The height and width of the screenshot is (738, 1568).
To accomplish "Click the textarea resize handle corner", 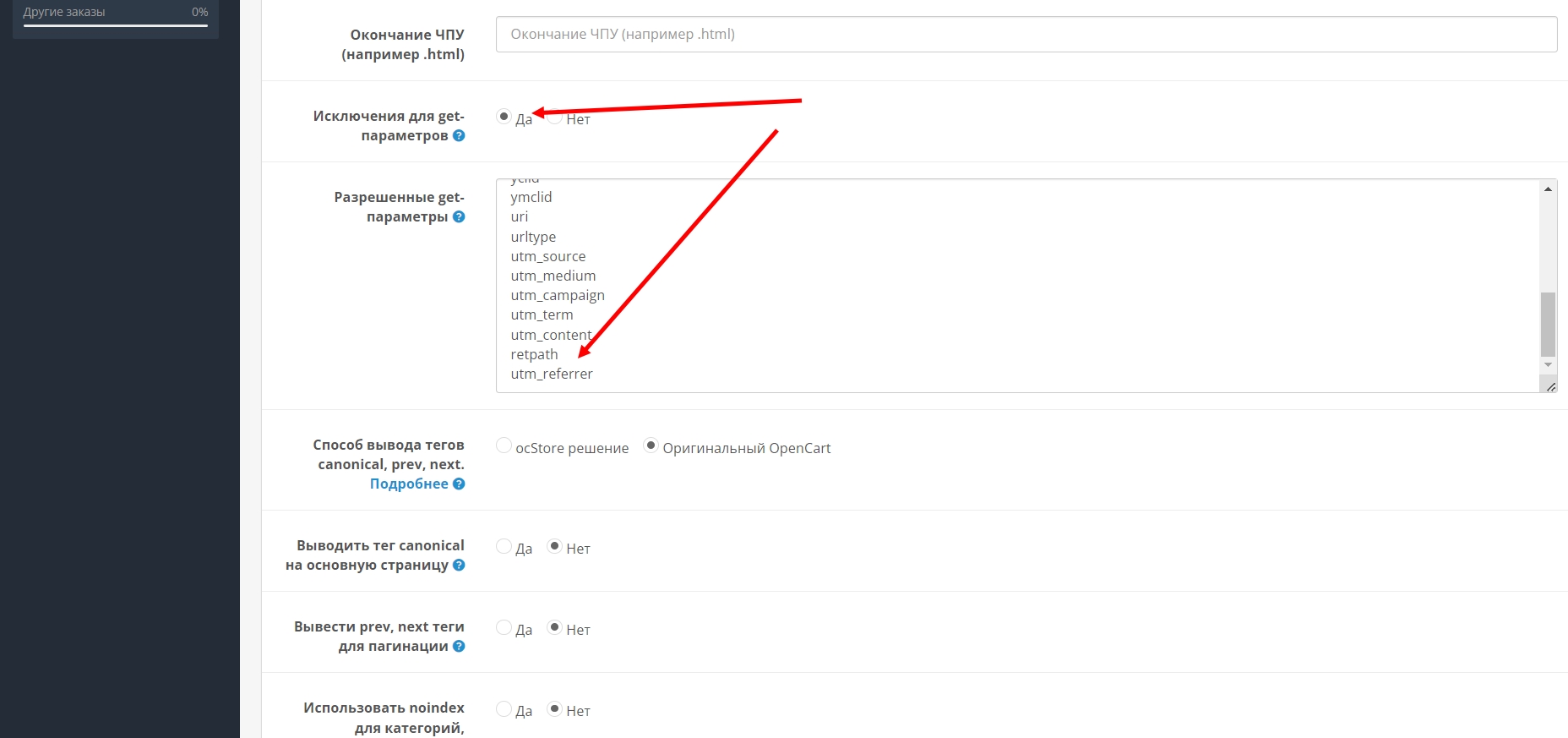I will 1550,386.
